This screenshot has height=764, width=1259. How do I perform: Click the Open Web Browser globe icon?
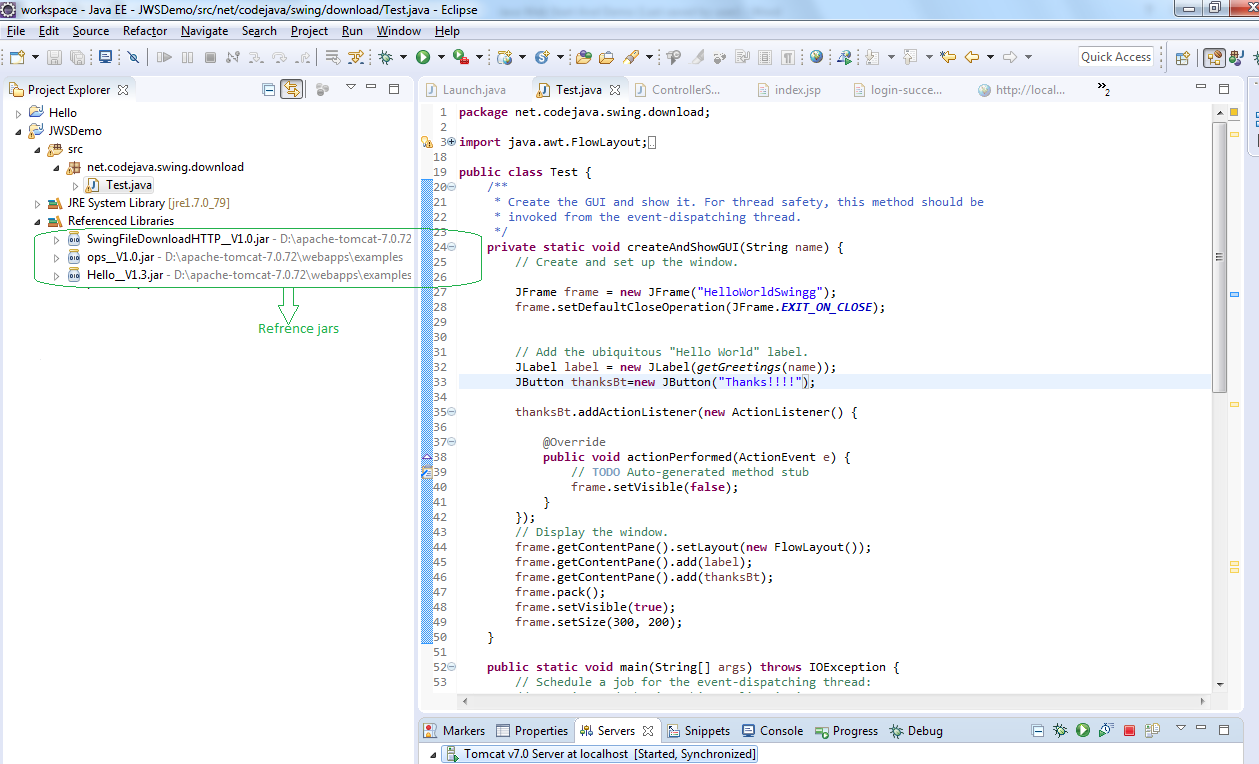[816, 57]
